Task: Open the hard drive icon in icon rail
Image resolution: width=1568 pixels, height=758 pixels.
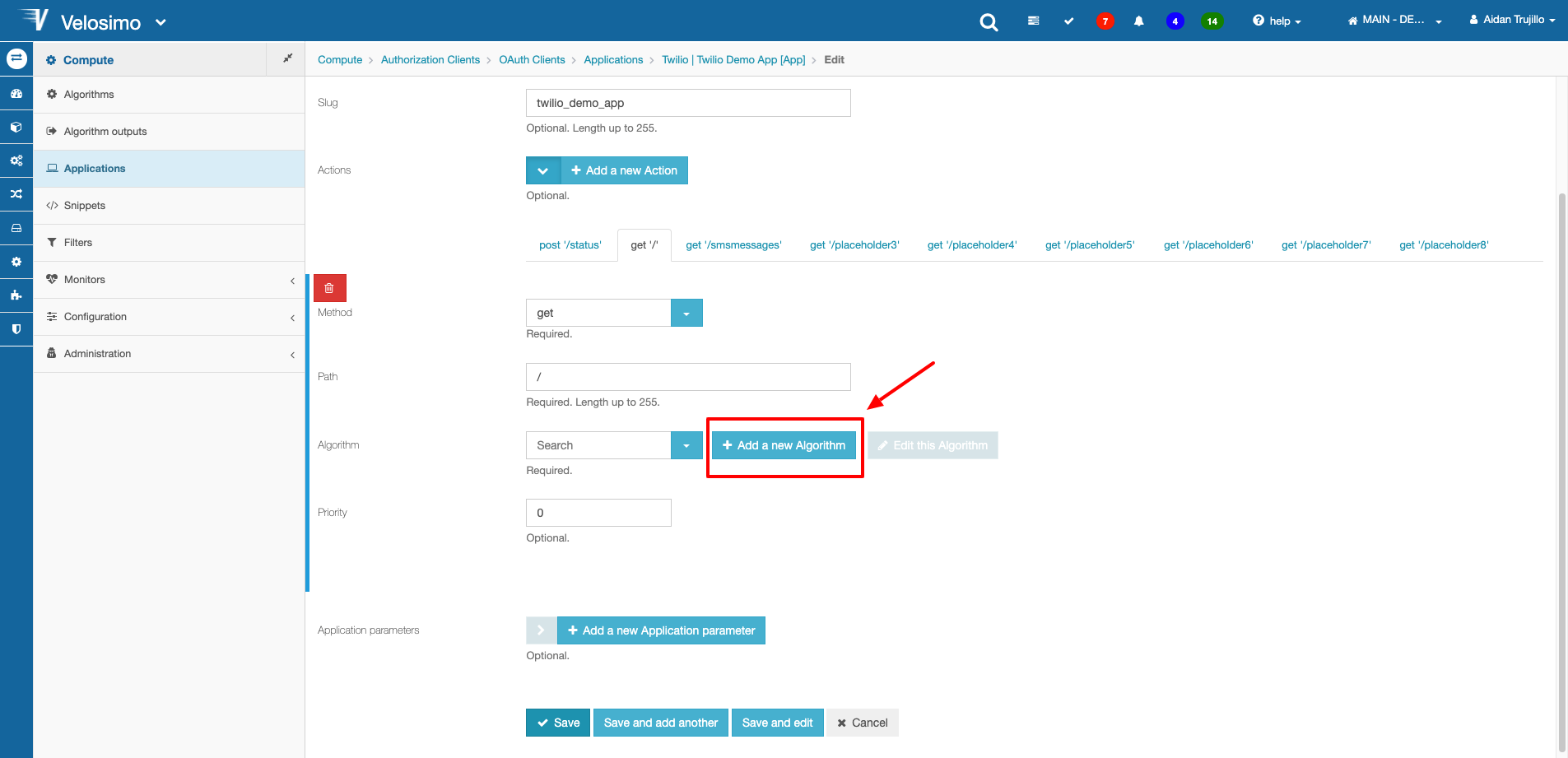Action: point(16,228)
